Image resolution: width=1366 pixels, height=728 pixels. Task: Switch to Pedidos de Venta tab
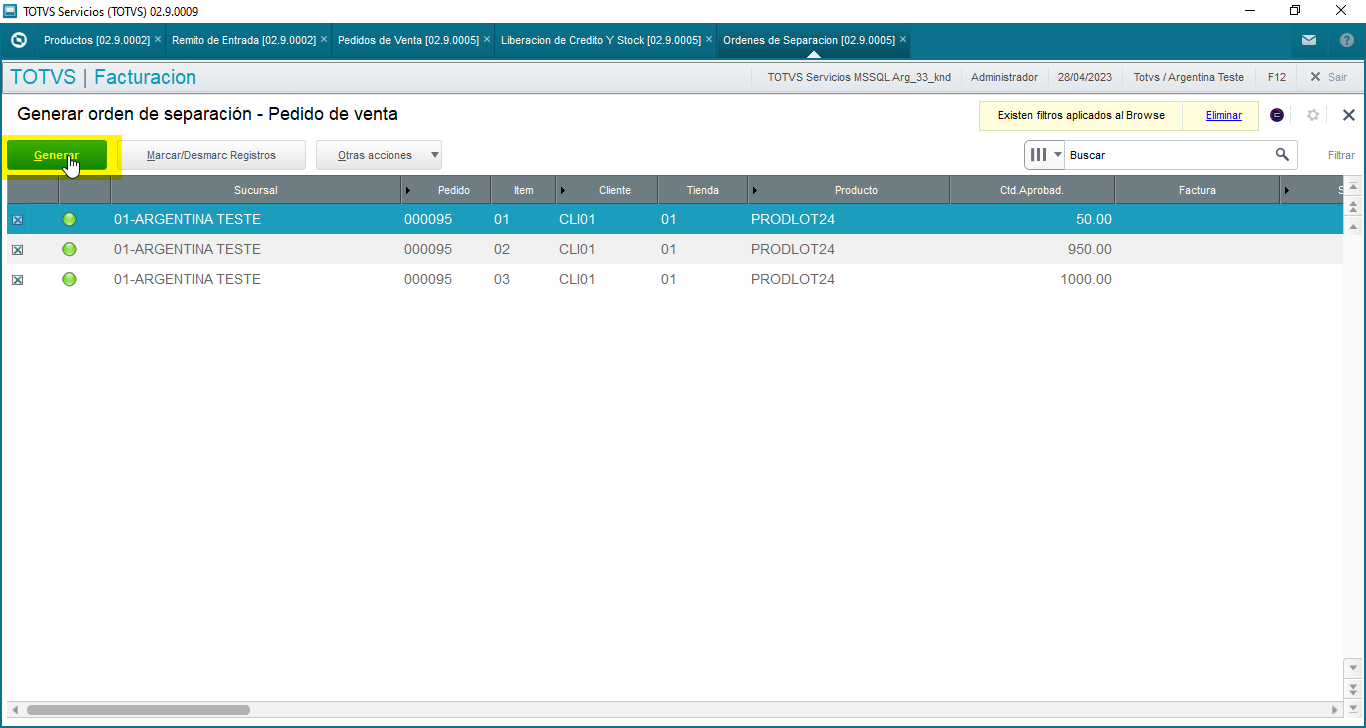[x=408, y=40]
